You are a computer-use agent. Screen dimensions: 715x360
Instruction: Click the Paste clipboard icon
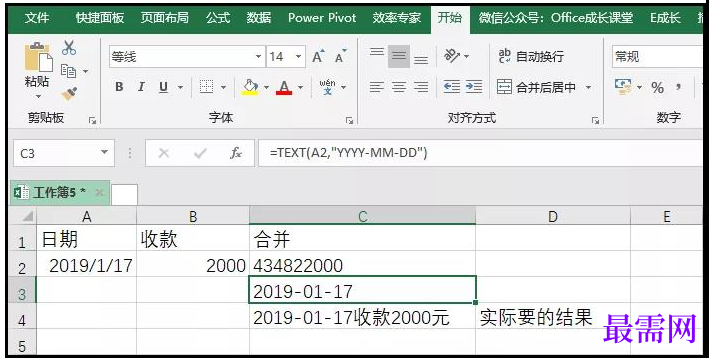pos(38,57)
